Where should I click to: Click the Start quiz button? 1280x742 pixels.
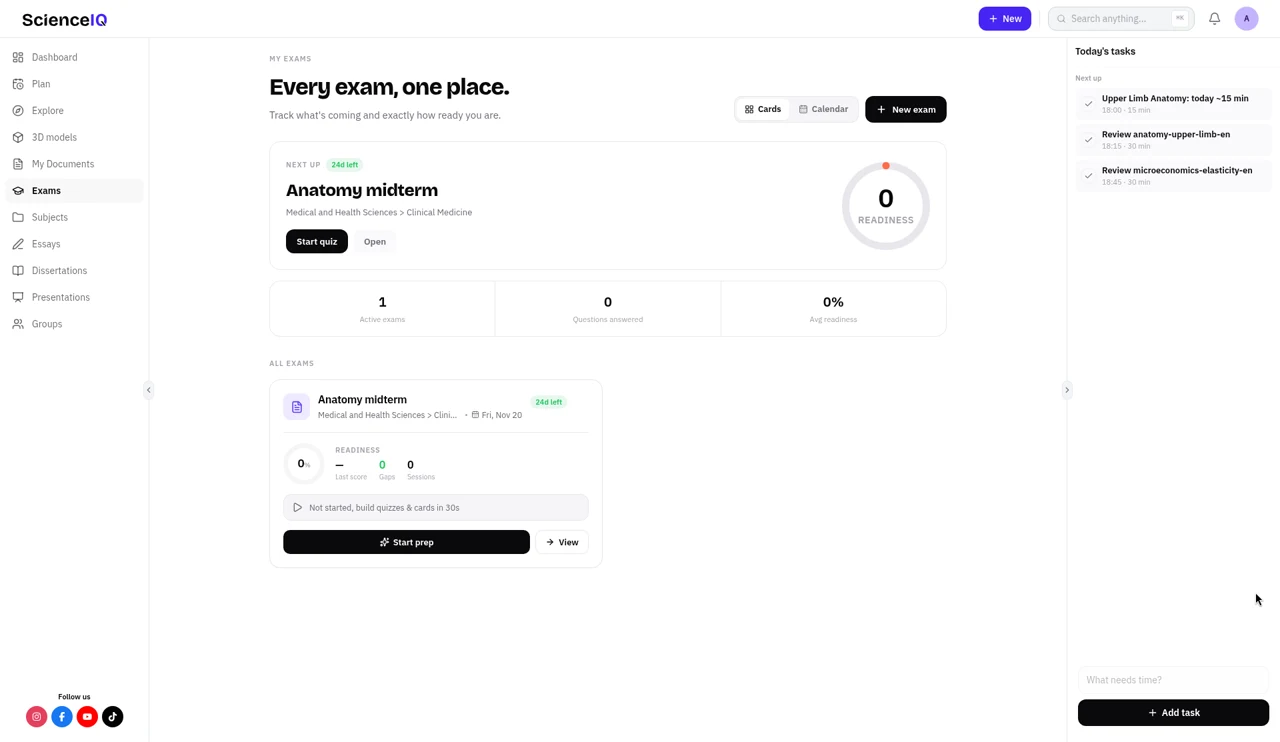click(317, 242)
